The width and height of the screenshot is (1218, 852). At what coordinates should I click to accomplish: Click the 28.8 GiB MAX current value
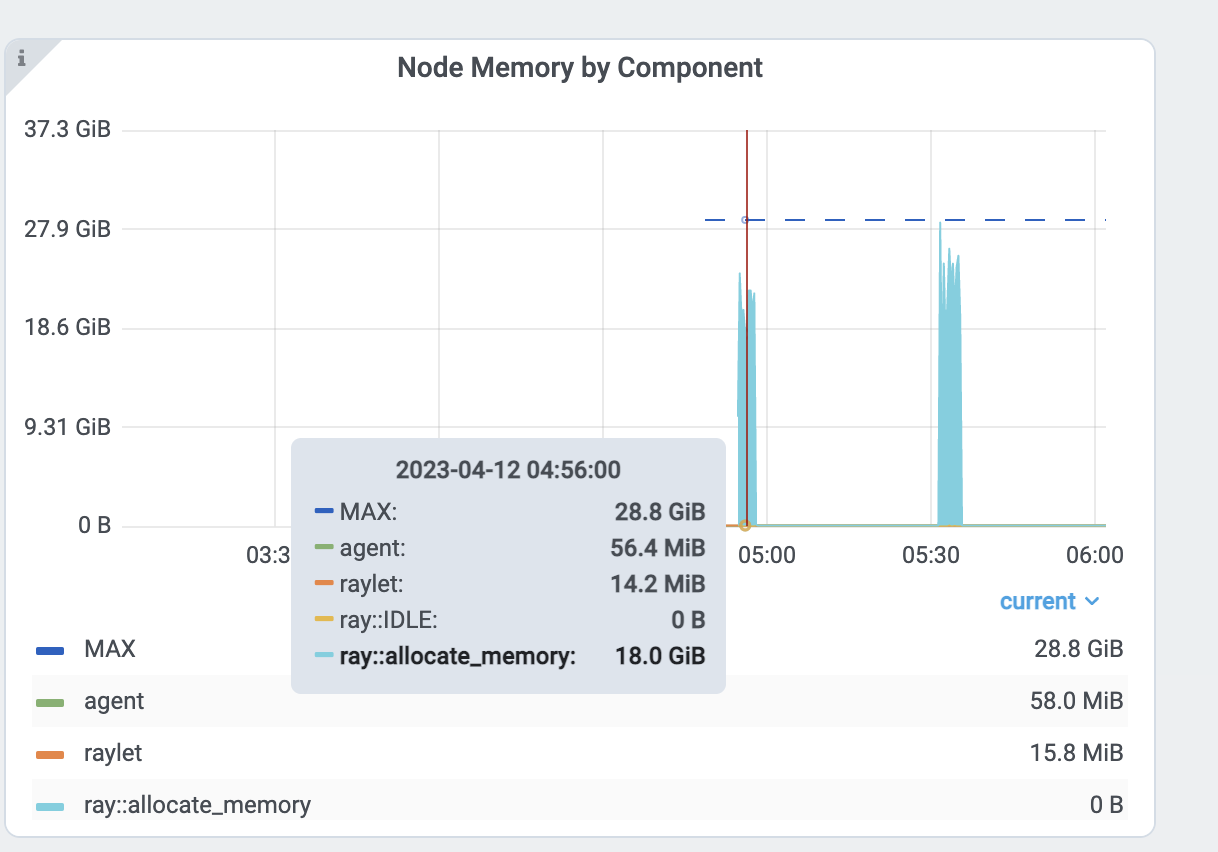(1078, 648)
